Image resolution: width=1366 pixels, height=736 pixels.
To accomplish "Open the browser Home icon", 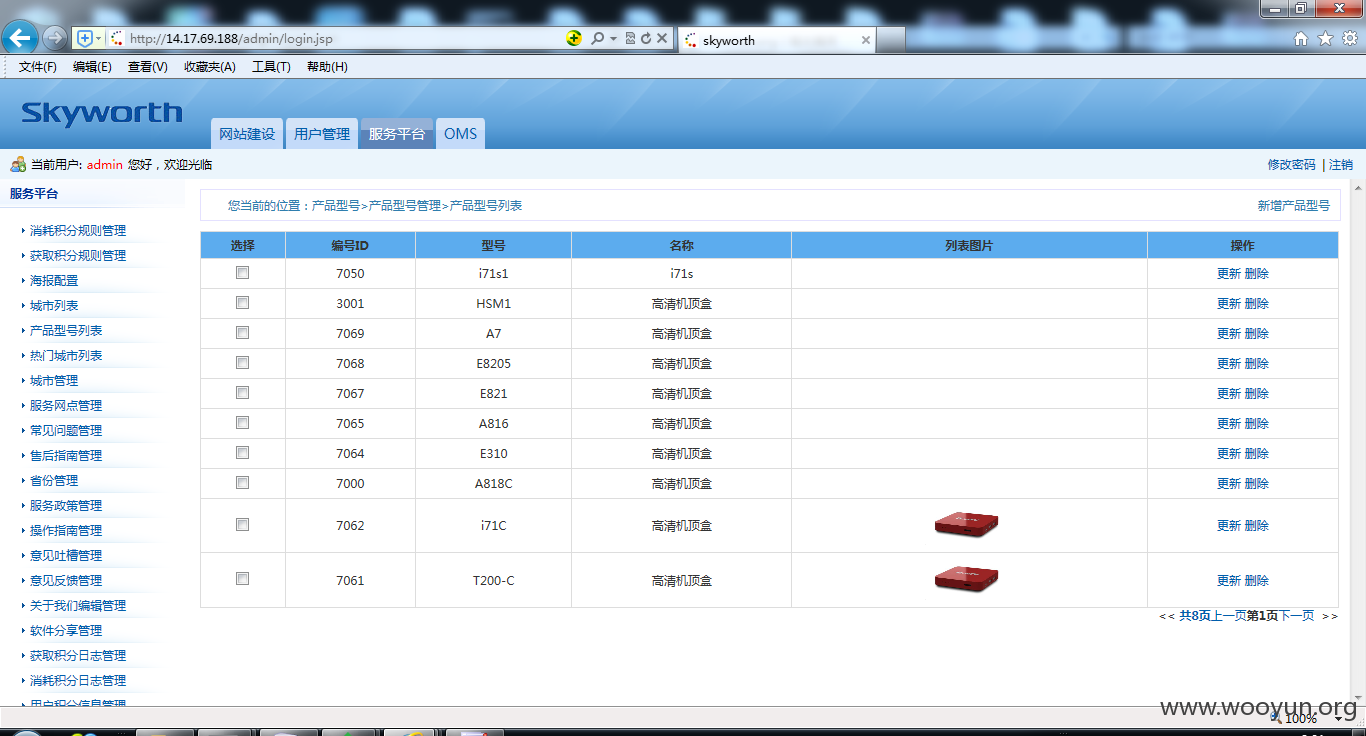I will [1301, 38].
